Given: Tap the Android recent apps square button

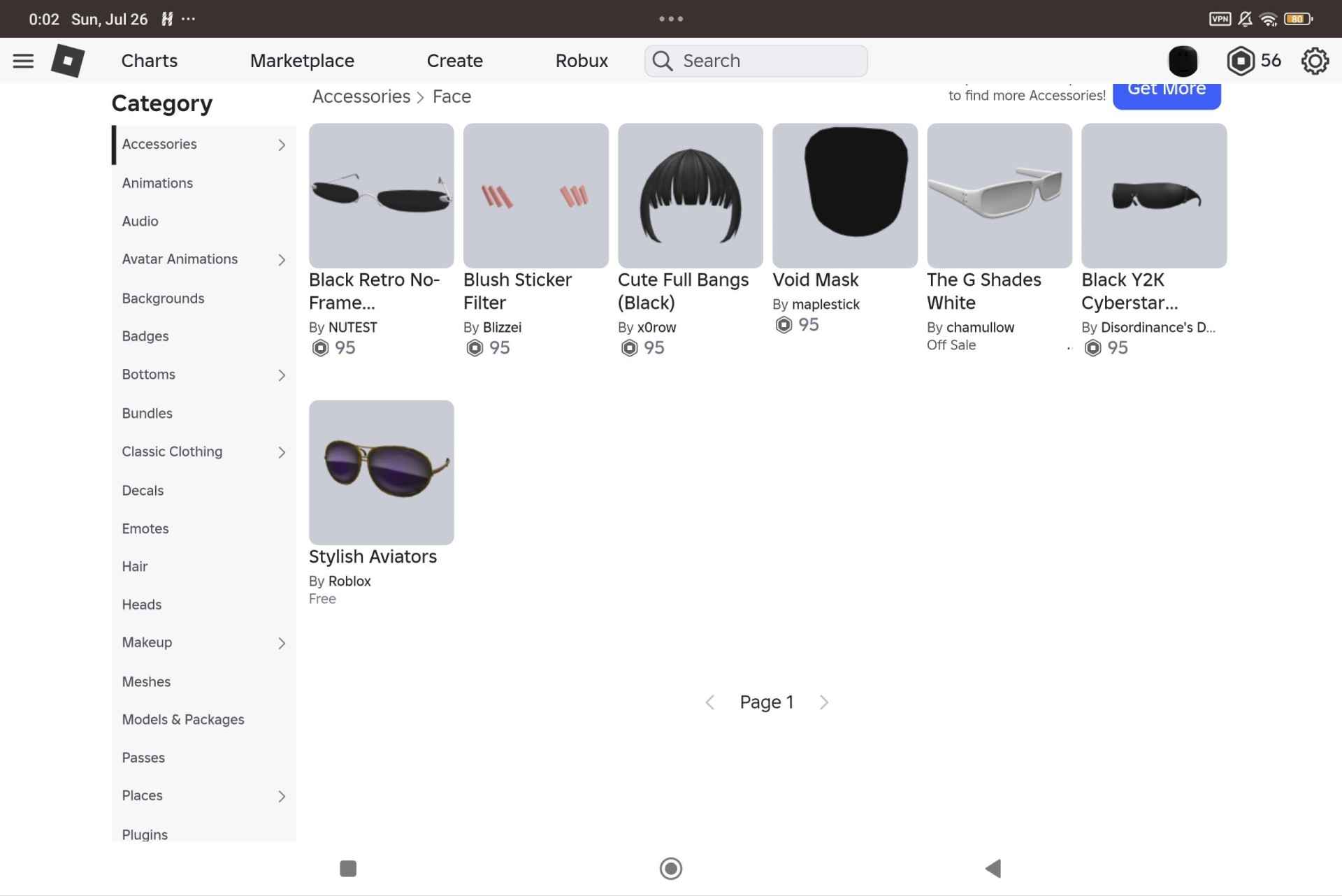Looking at the screenshot, I should point(348,868).
